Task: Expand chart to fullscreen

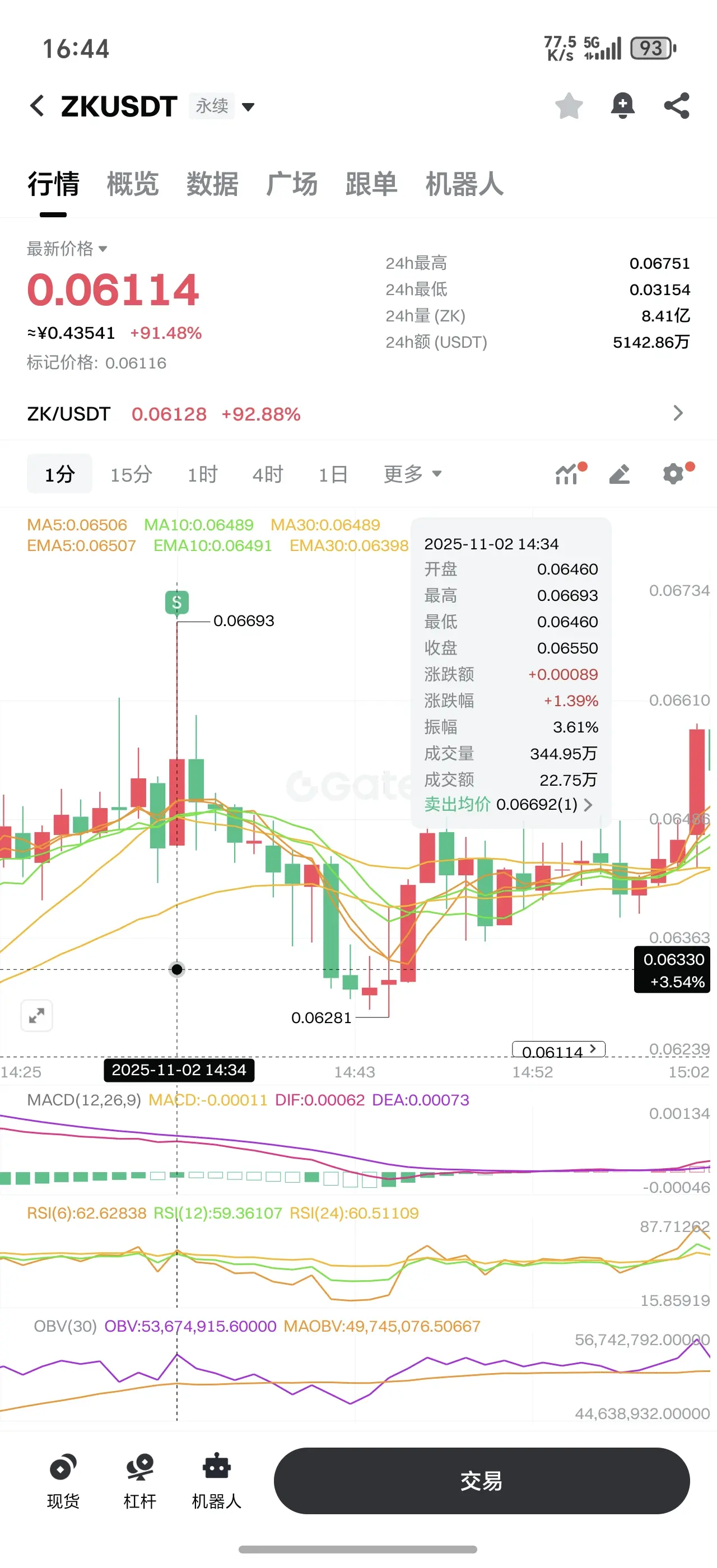Action: (36, 1015)
